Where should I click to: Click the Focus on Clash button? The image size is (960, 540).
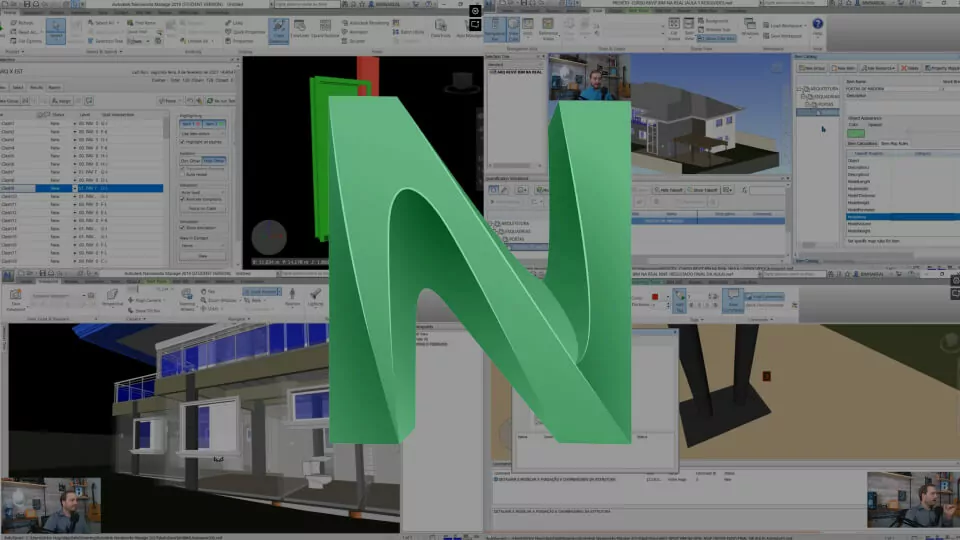point(203,209)
